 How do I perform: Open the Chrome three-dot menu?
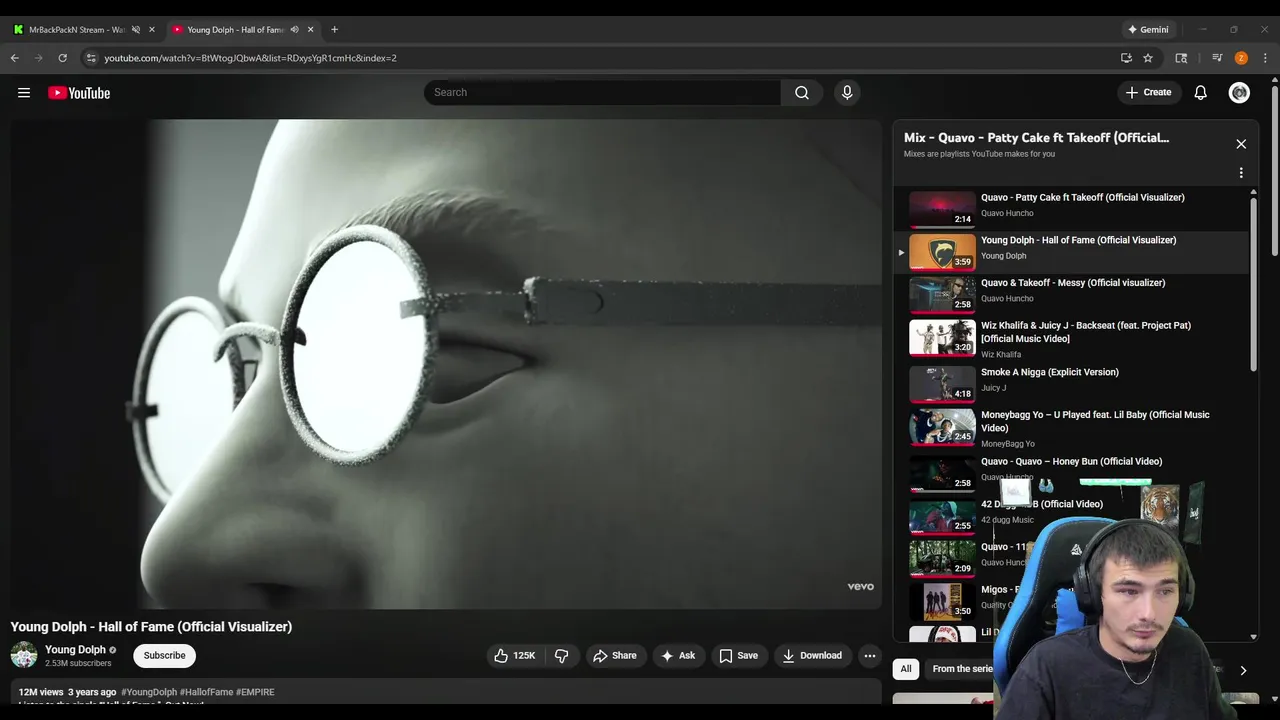[1265, 58]
